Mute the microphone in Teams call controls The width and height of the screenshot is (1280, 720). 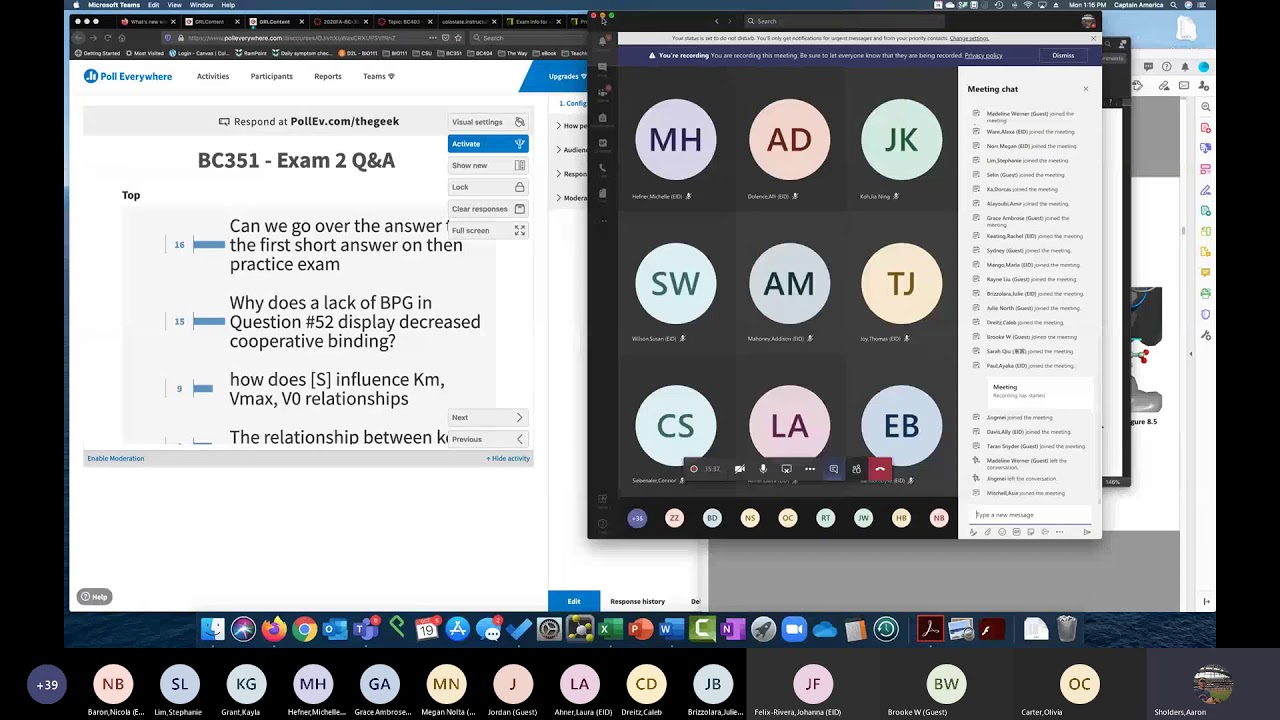(763, 469)
